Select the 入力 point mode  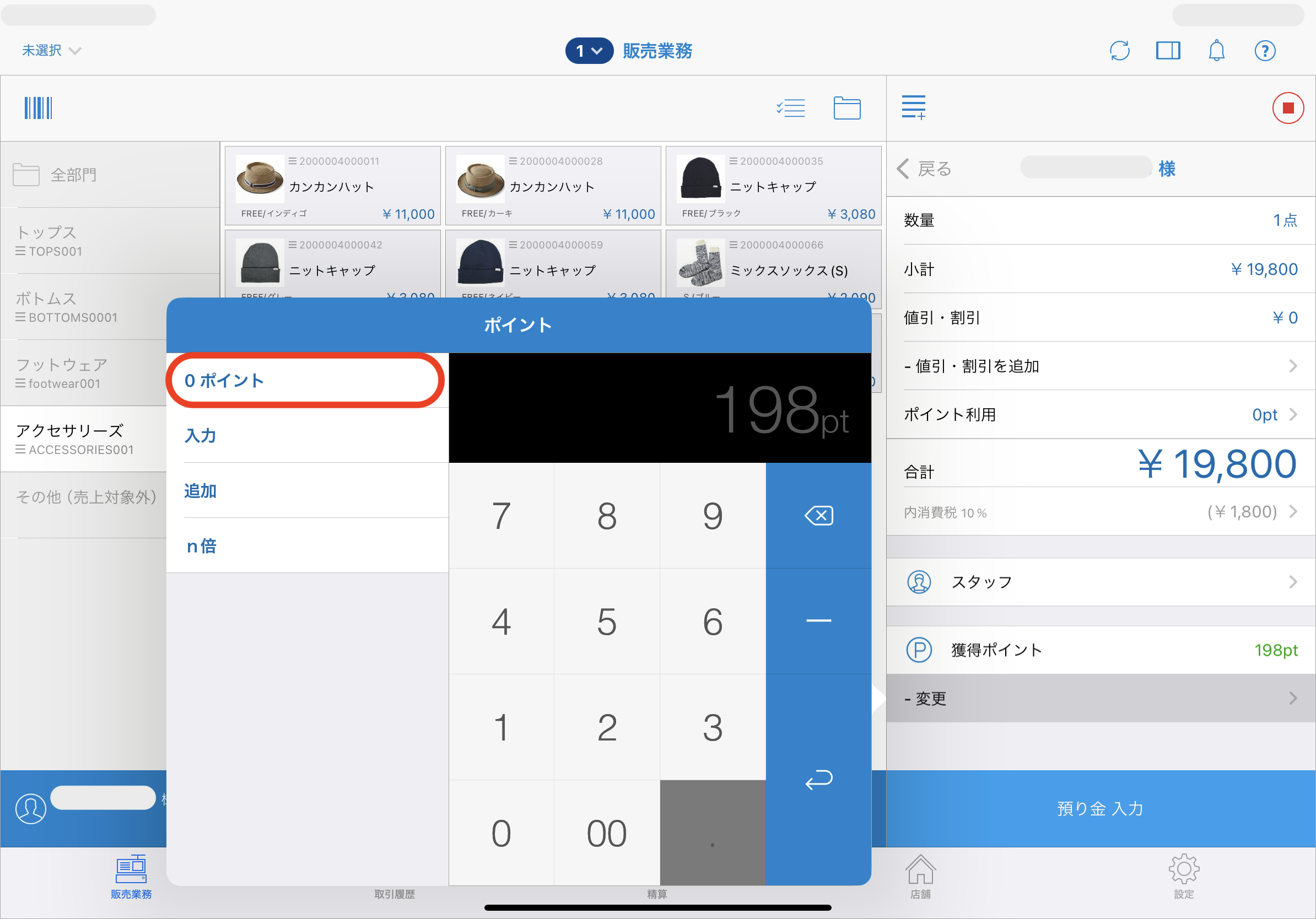point(201,435)
